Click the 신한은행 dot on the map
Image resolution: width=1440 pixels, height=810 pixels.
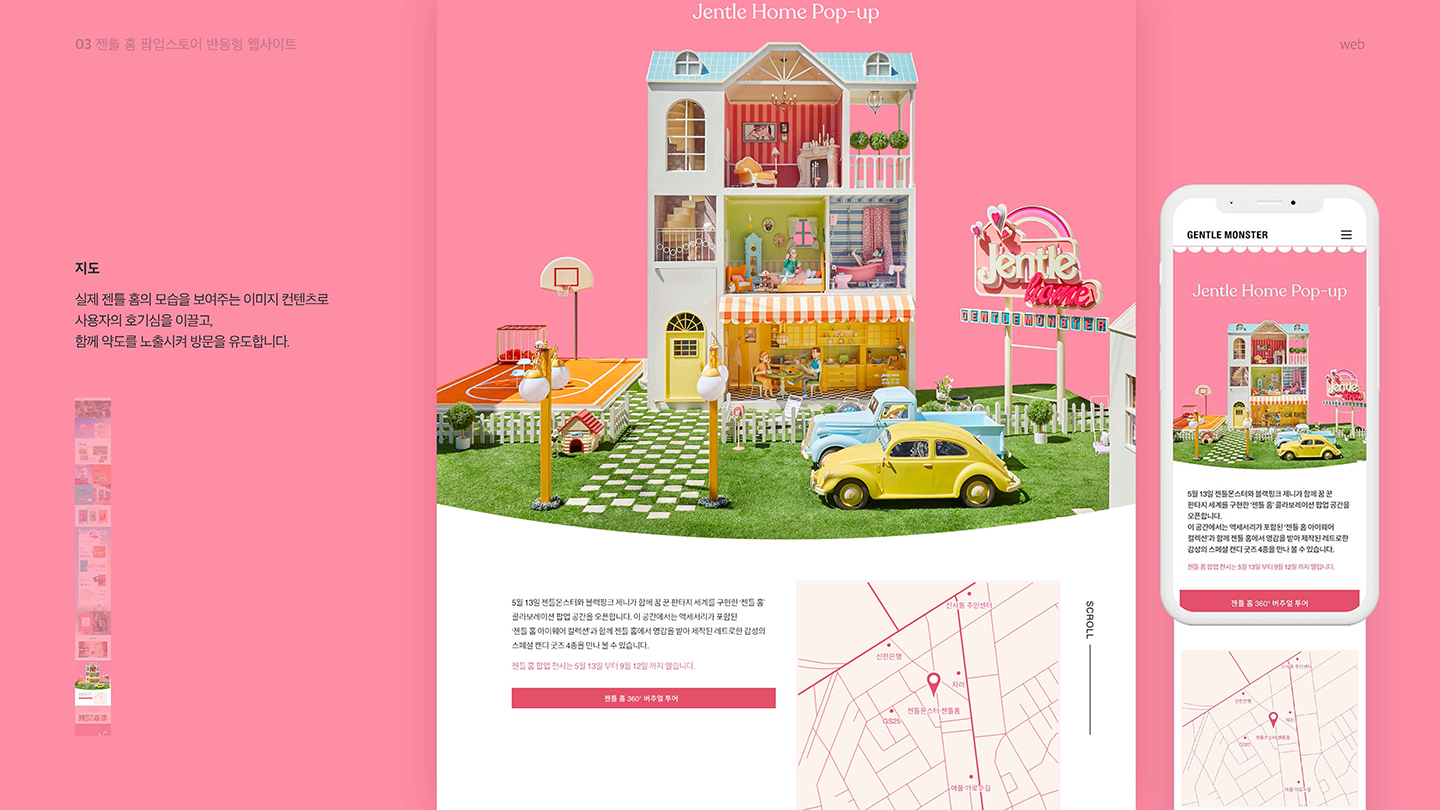coord(889,645)
